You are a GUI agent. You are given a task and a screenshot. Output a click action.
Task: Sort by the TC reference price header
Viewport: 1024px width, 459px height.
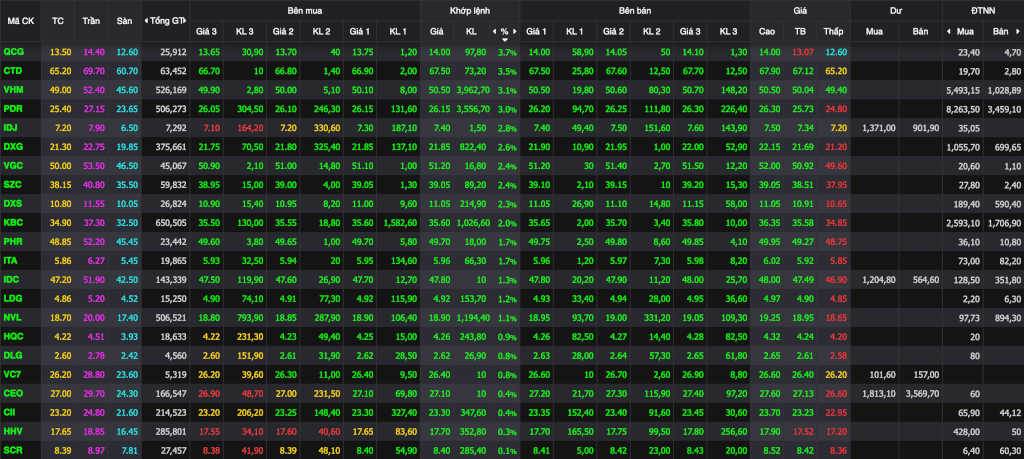(57, 21)
